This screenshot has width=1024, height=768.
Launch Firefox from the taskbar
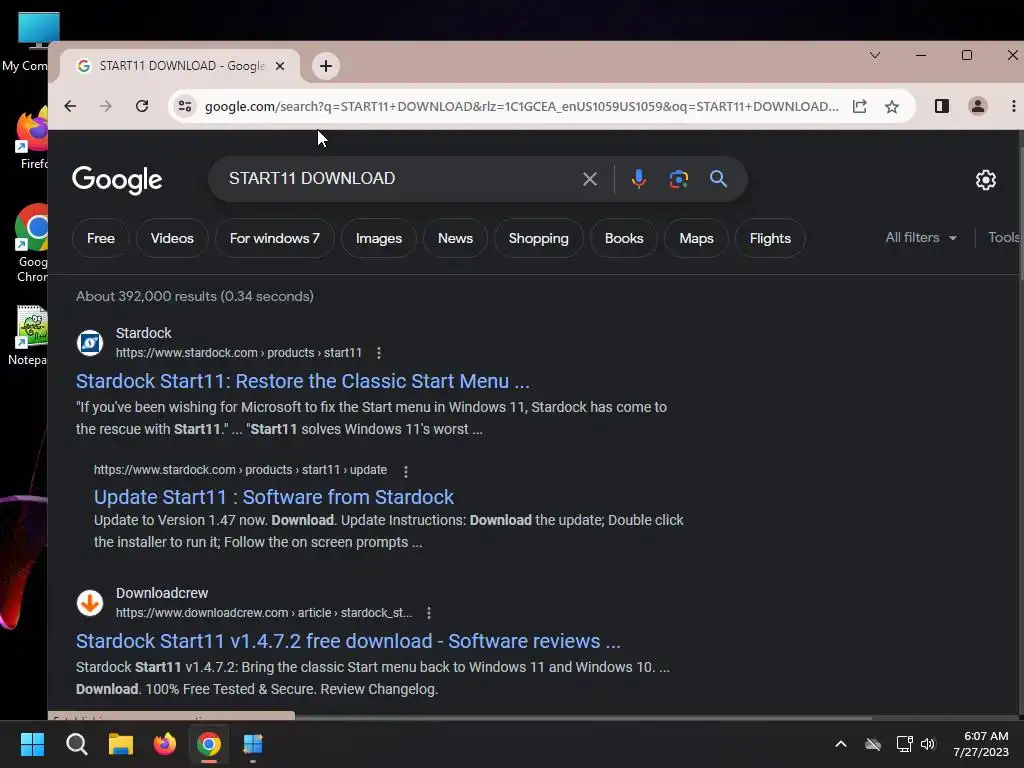tap(165, 744)
